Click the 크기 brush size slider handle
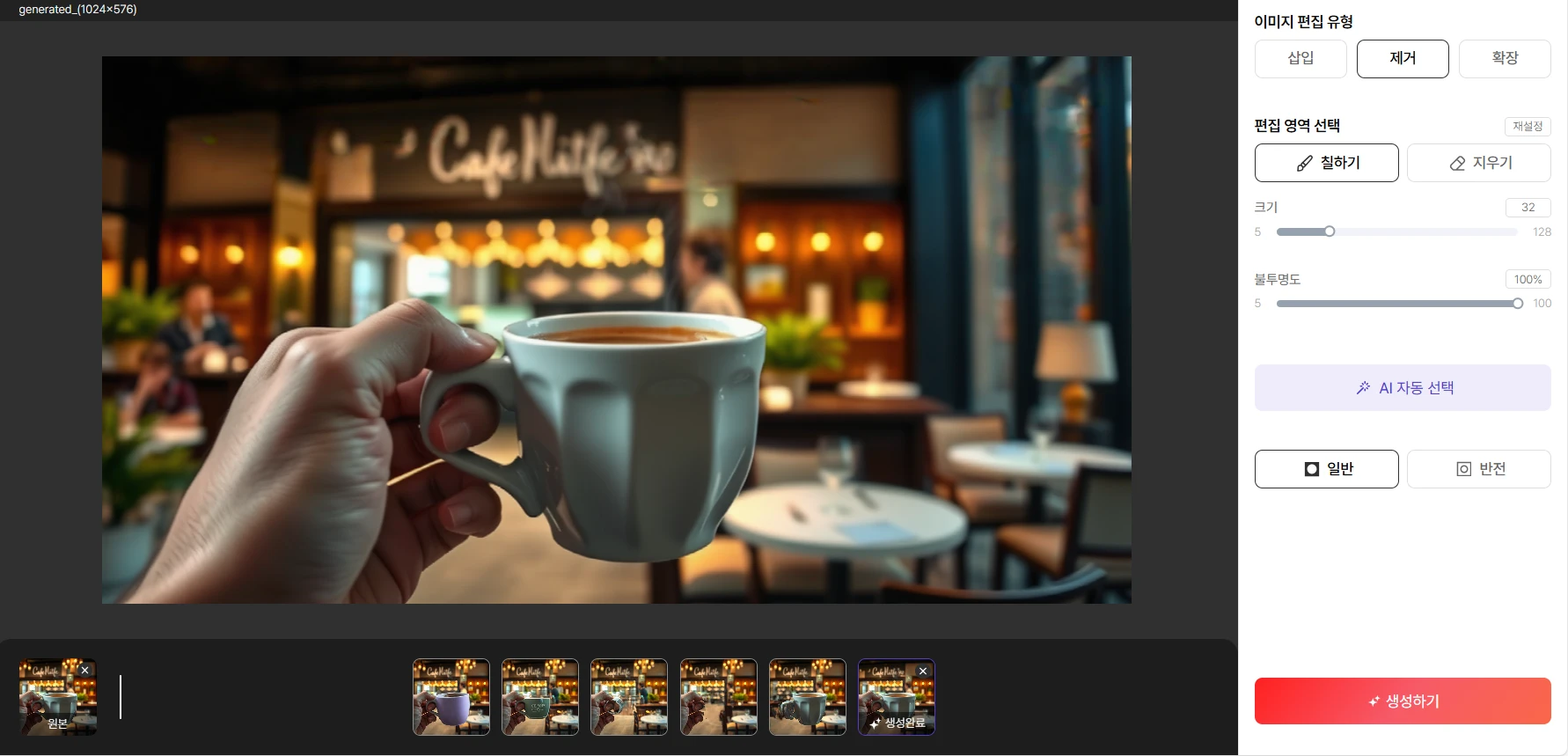The width and height of the screenshot is (1568, 756). coord(1330,231)
